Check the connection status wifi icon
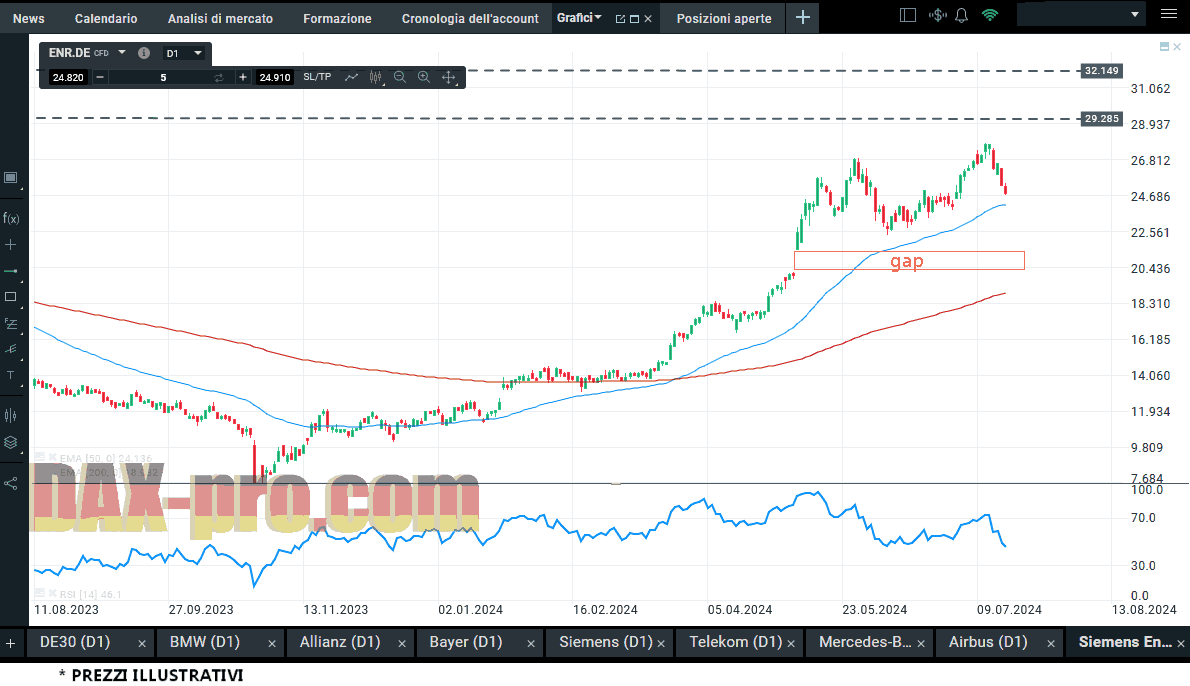The height and width of the screenshot is (686, 1190). [990, 15]
